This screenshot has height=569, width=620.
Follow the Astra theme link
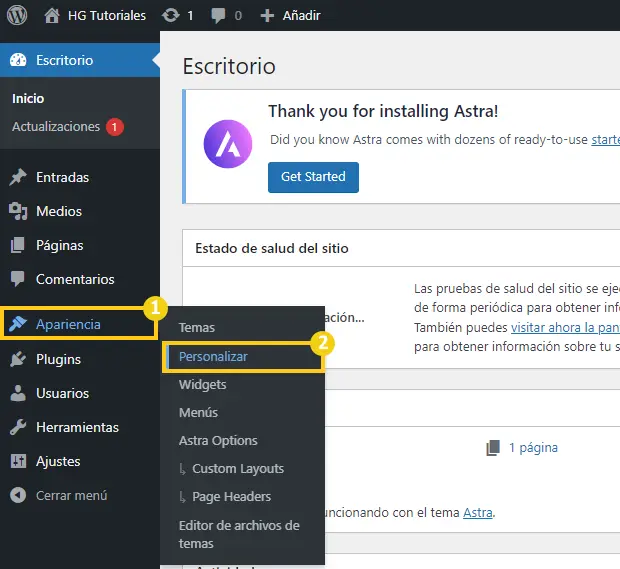(x=478, y=512)
